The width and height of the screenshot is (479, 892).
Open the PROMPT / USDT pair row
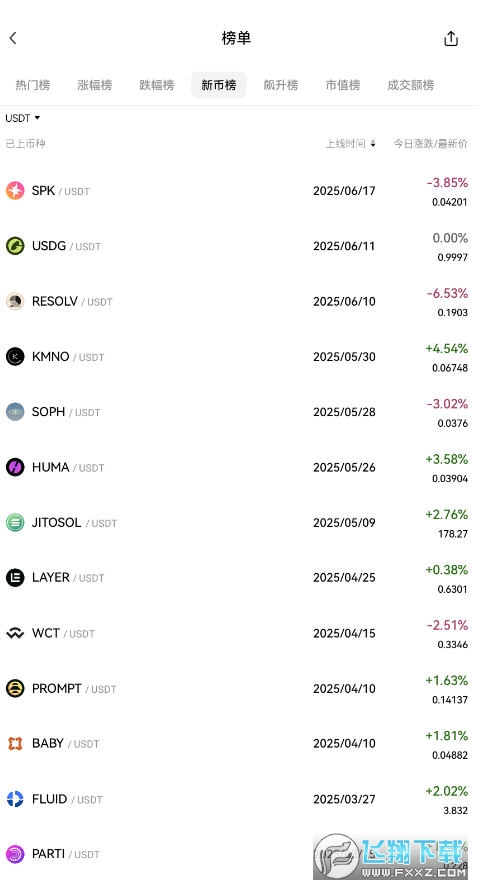240,688
